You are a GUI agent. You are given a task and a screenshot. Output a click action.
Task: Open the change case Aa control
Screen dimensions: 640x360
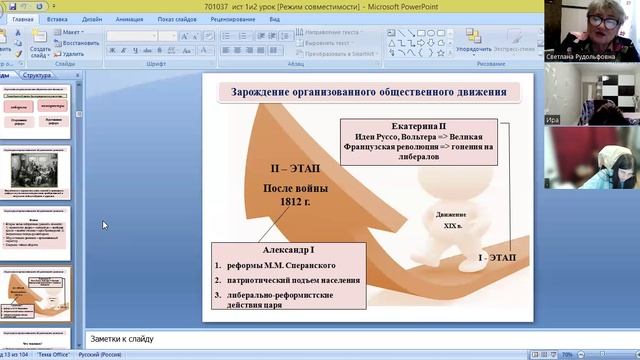tap(187, 51)
